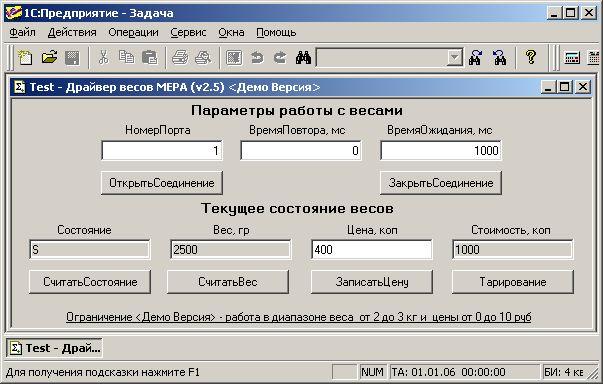Open the Действия menu
Image resolution: width=603 pixels, height=384 pixels.
click(72, 32)
